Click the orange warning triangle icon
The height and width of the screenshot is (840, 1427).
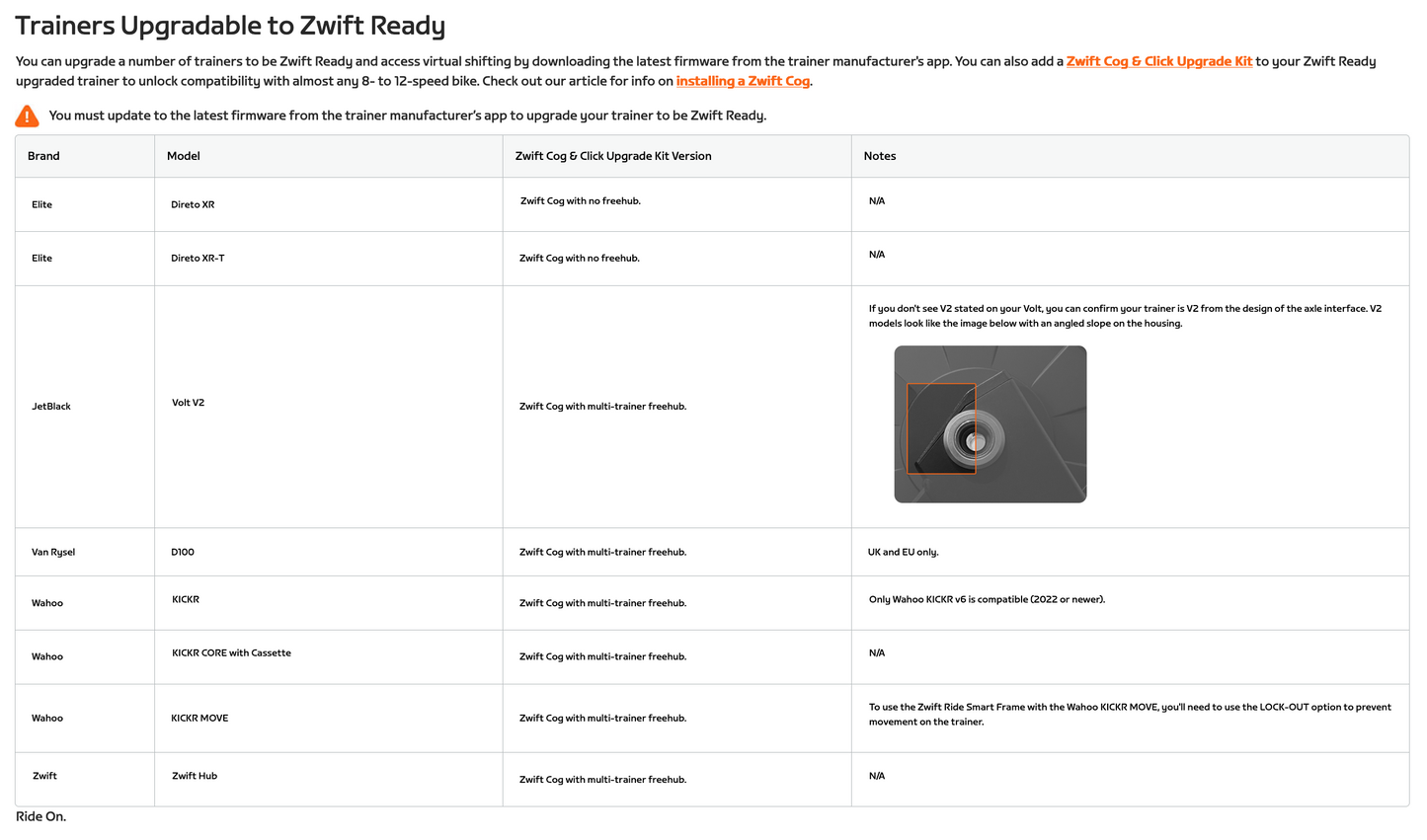(27, 116)
